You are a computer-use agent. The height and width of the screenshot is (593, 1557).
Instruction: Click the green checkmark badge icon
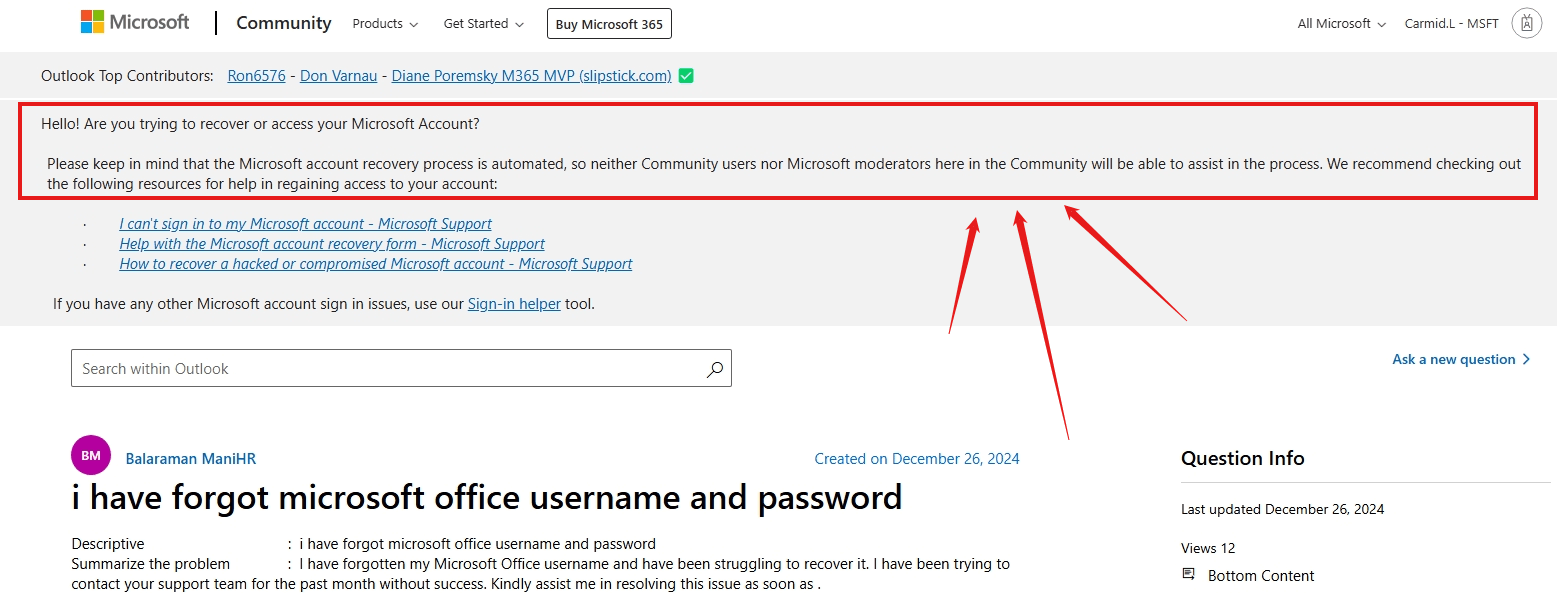tap(686, 75)
